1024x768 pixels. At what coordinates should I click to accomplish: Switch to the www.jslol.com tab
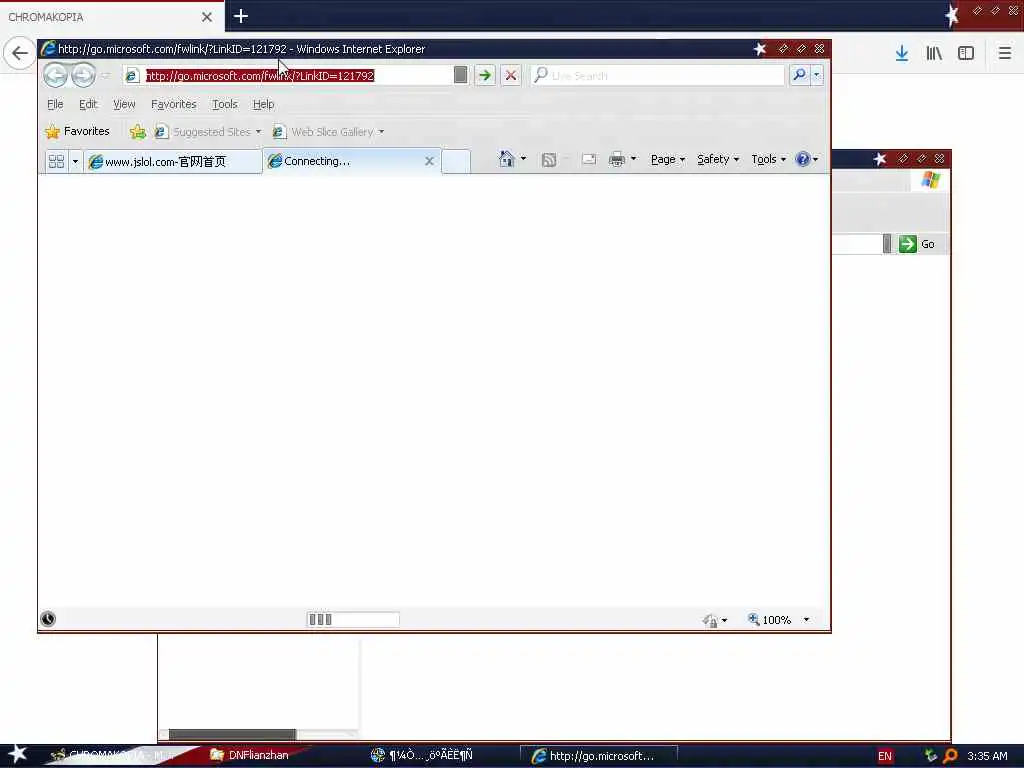point(172,161)
